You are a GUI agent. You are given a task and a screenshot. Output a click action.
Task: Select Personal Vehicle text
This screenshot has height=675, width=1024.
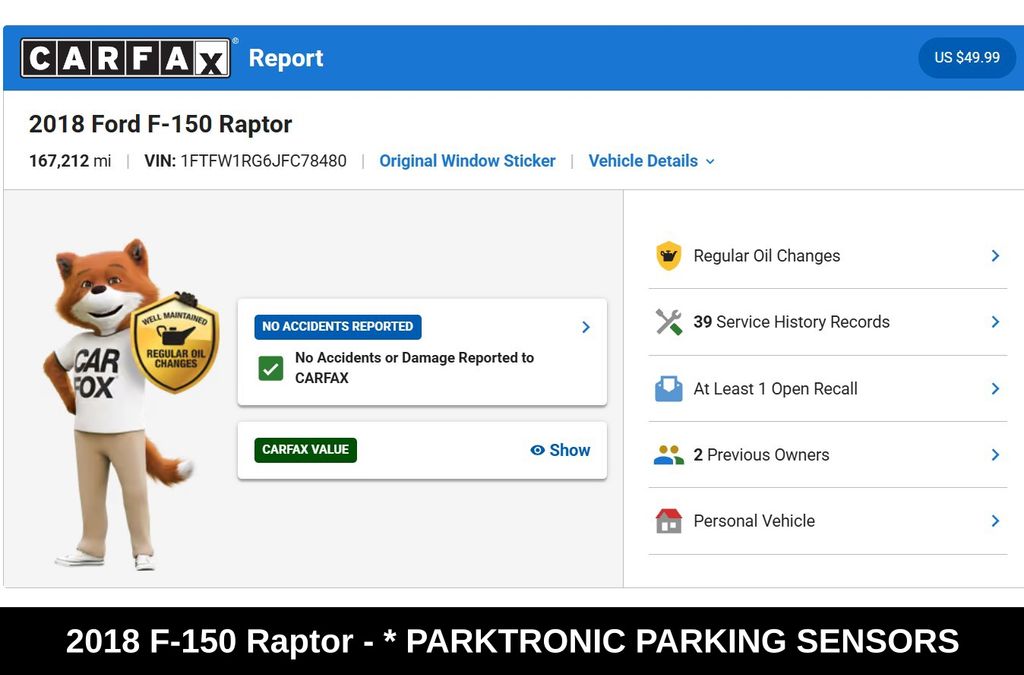(754, 521)
